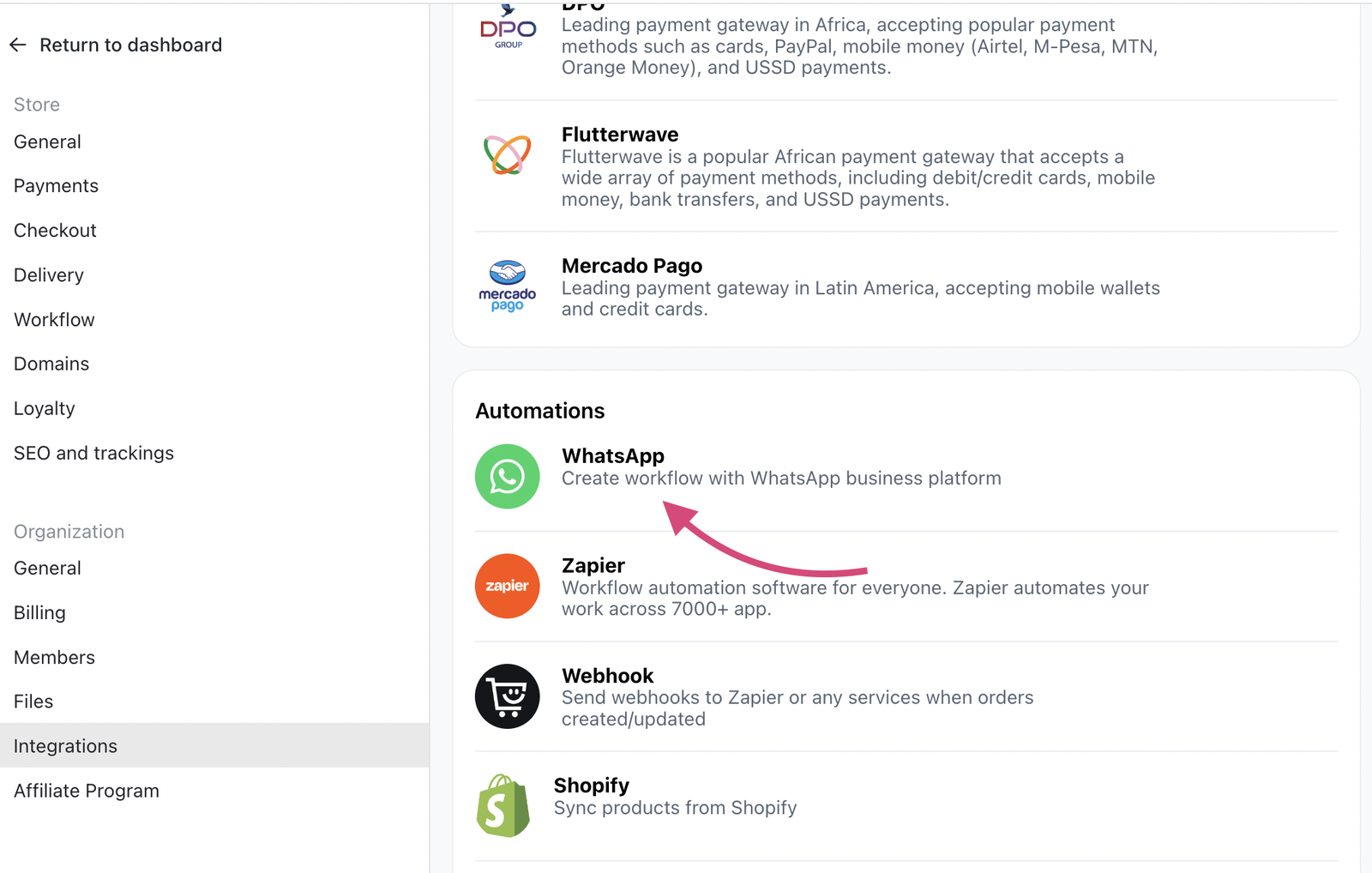Open the Mercado Pago gateway entry
The width and height of the screenshot is (1372, 873).
(x=632, y=265)
